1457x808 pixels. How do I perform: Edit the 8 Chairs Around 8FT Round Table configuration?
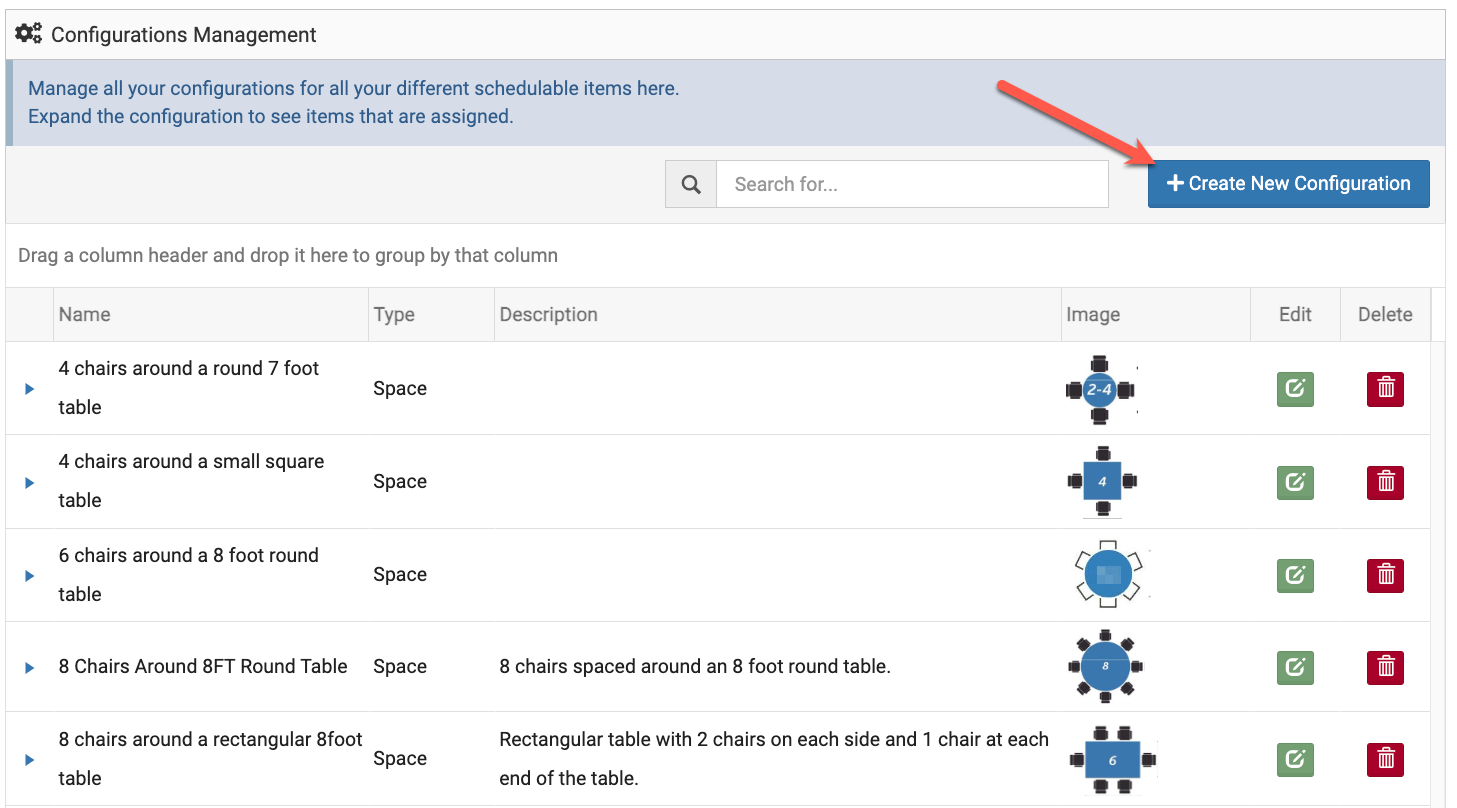[1295, 666]
